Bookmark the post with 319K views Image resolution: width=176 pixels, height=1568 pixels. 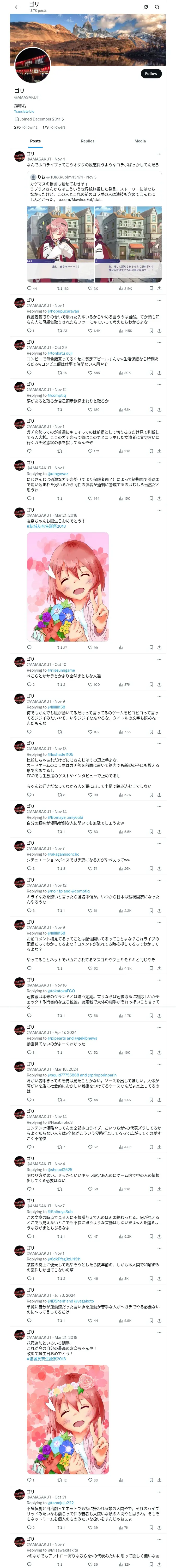(x=151, y=289)
